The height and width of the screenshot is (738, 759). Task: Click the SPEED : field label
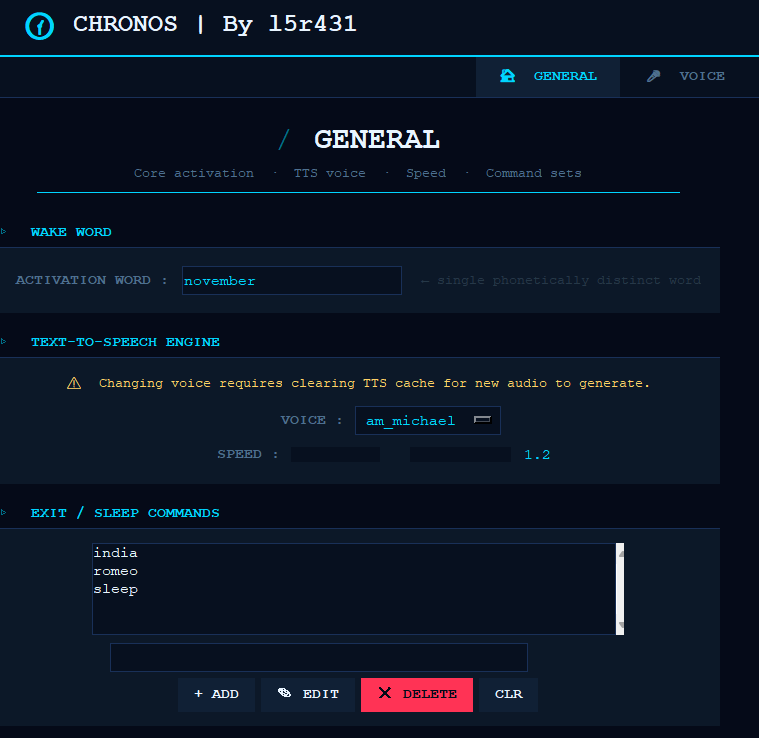point(247,454)
